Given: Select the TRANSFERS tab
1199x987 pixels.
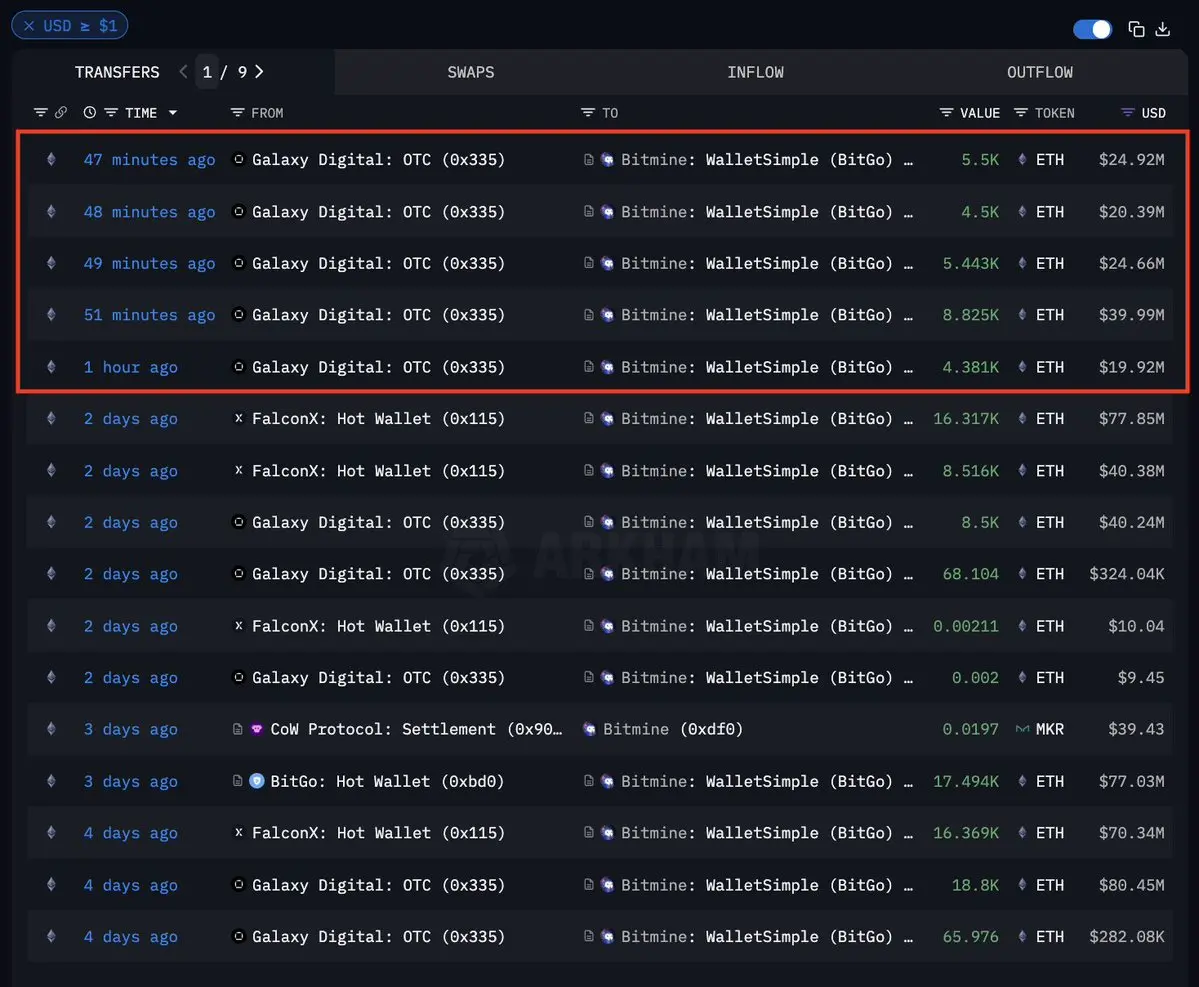Looking at the screenshot, I should [117, 72].
